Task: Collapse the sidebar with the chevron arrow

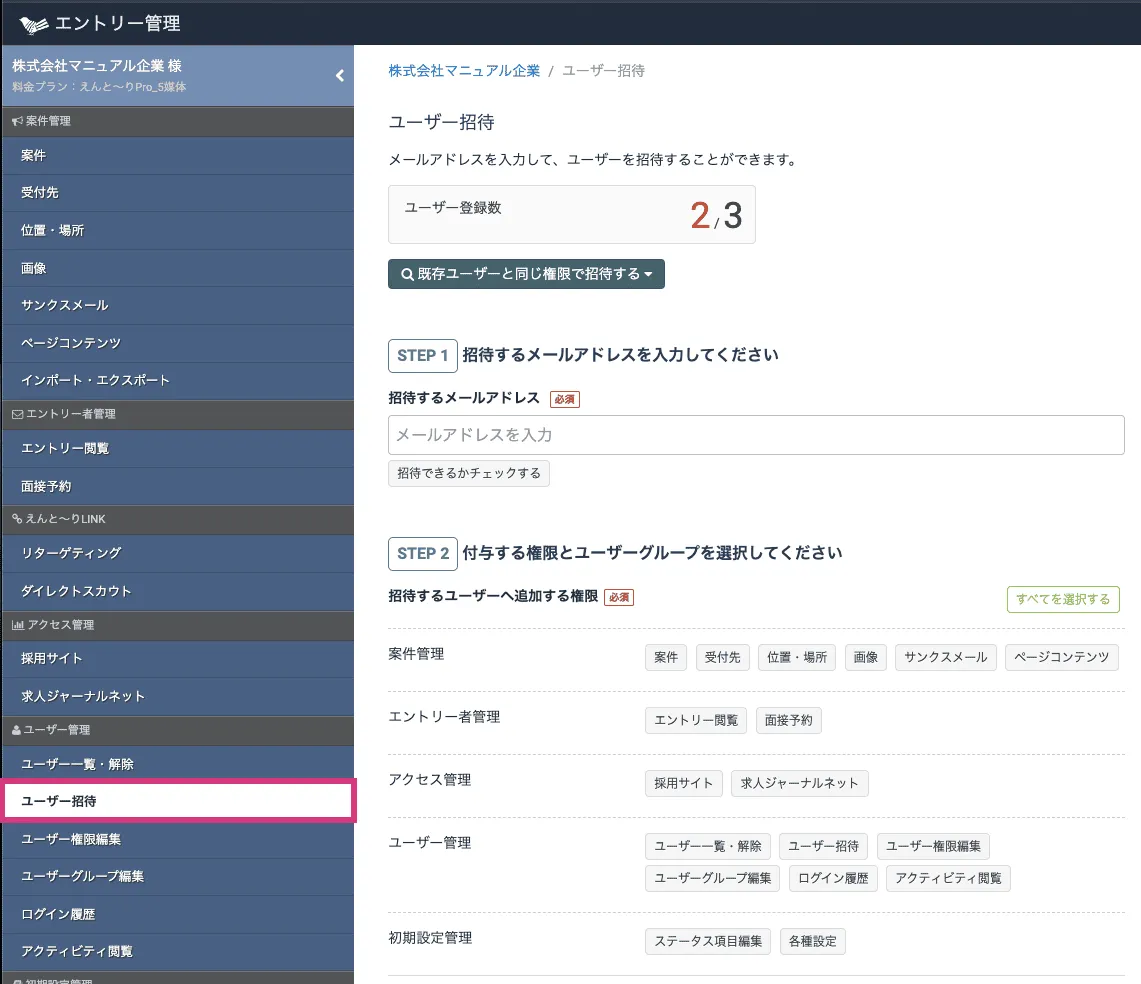Action: 339,76
